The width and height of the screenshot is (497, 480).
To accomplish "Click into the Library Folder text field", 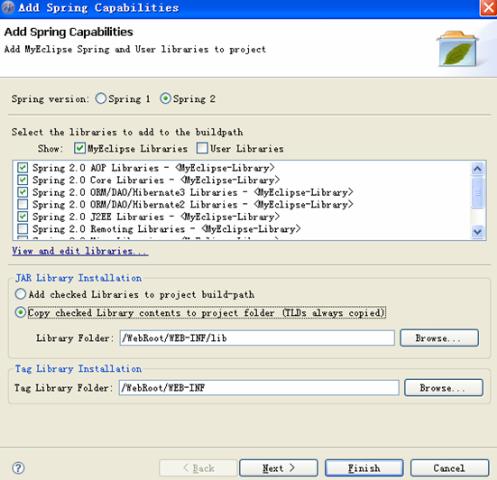I will pyautogui.click(x=257, y=338).
